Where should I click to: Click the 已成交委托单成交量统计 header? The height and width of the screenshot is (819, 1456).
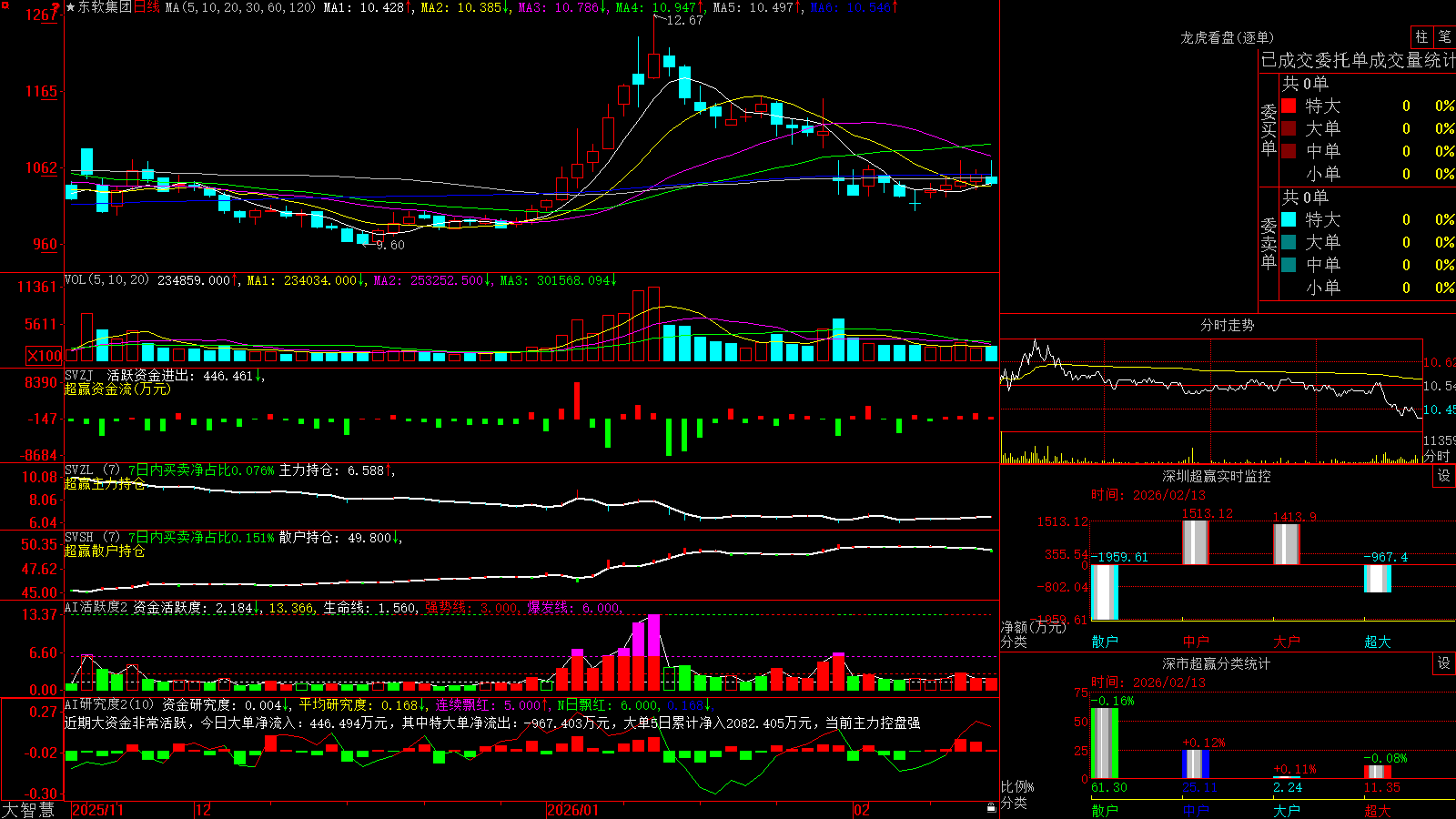(1358, 60)
